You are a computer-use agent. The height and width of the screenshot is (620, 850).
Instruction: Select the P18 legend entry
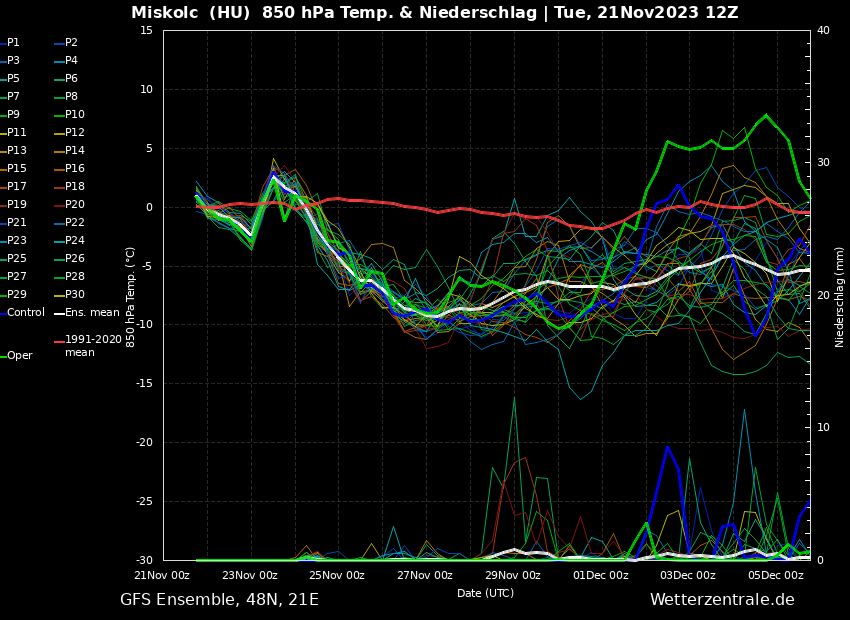pos(74,187)
